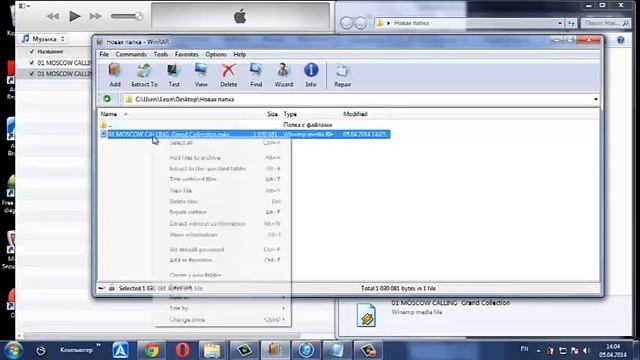Select the parent folder ".." row

click(x=245, y=124)
